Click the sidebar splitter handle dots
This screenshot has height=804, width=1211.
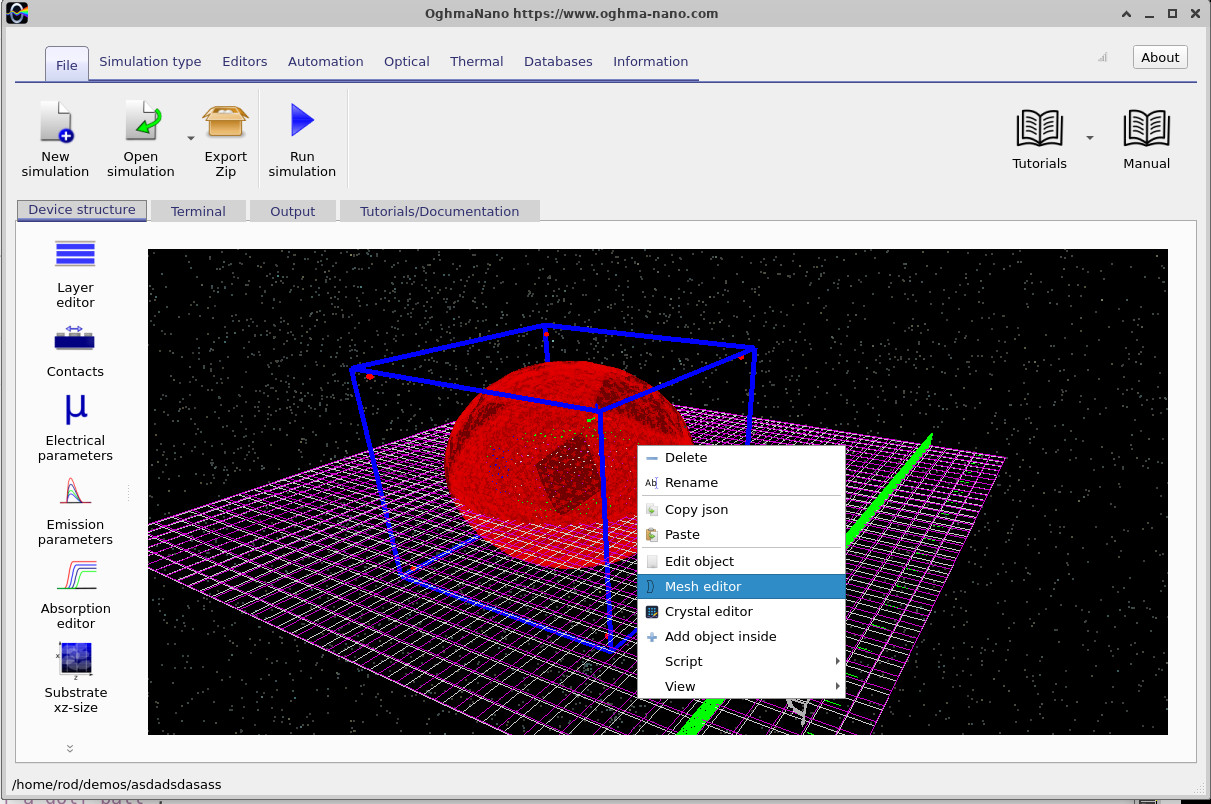[128, 493]
